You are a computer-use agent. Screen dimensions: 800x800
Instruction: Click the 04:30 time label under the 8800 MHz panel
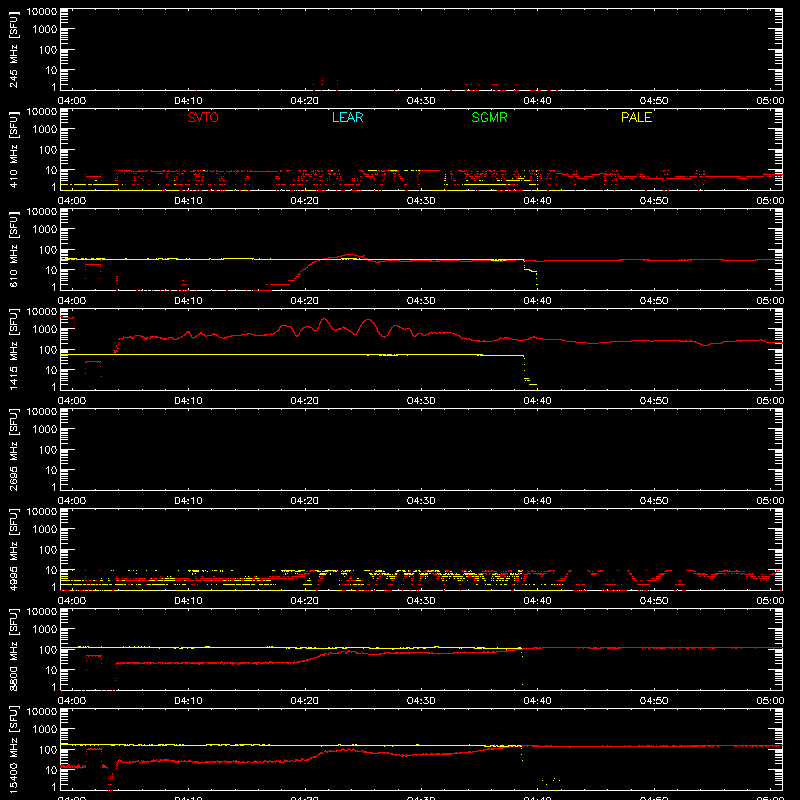coord(421,701)
